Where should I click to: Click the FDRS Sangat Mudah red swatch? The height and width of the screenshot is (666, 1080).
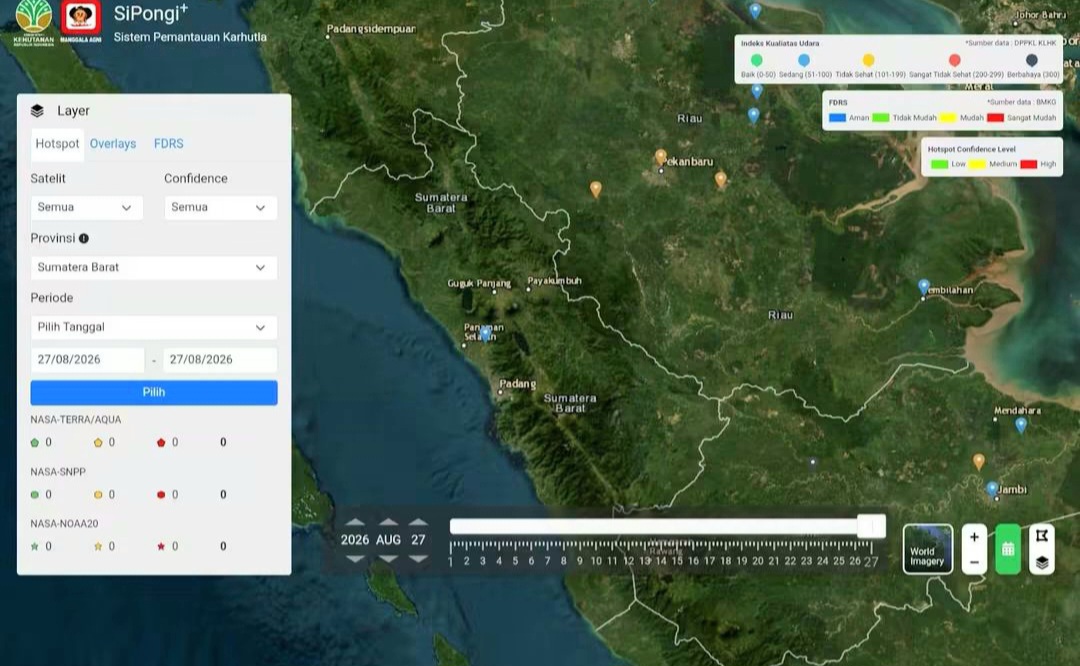click(x=995, y=118)
